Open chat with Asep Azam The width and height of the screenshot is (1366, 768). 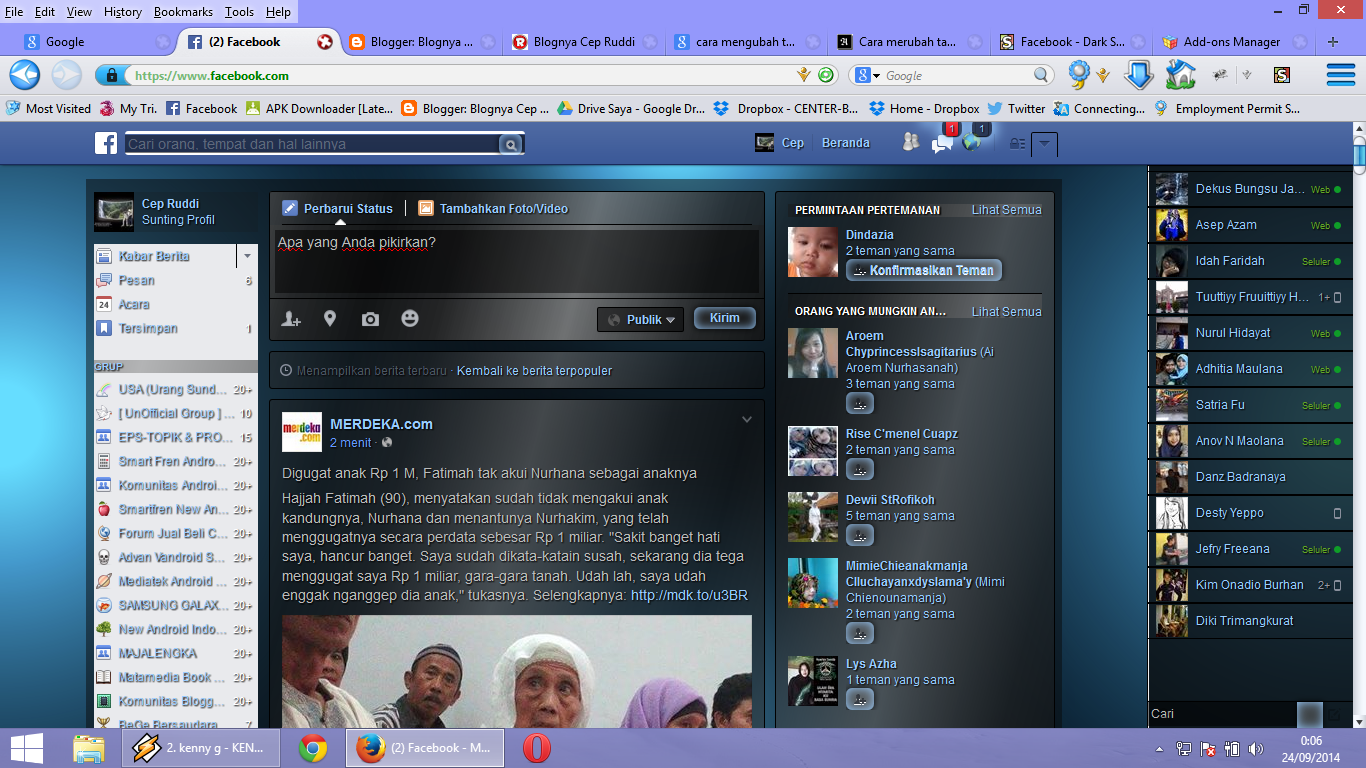(1248, 225)
